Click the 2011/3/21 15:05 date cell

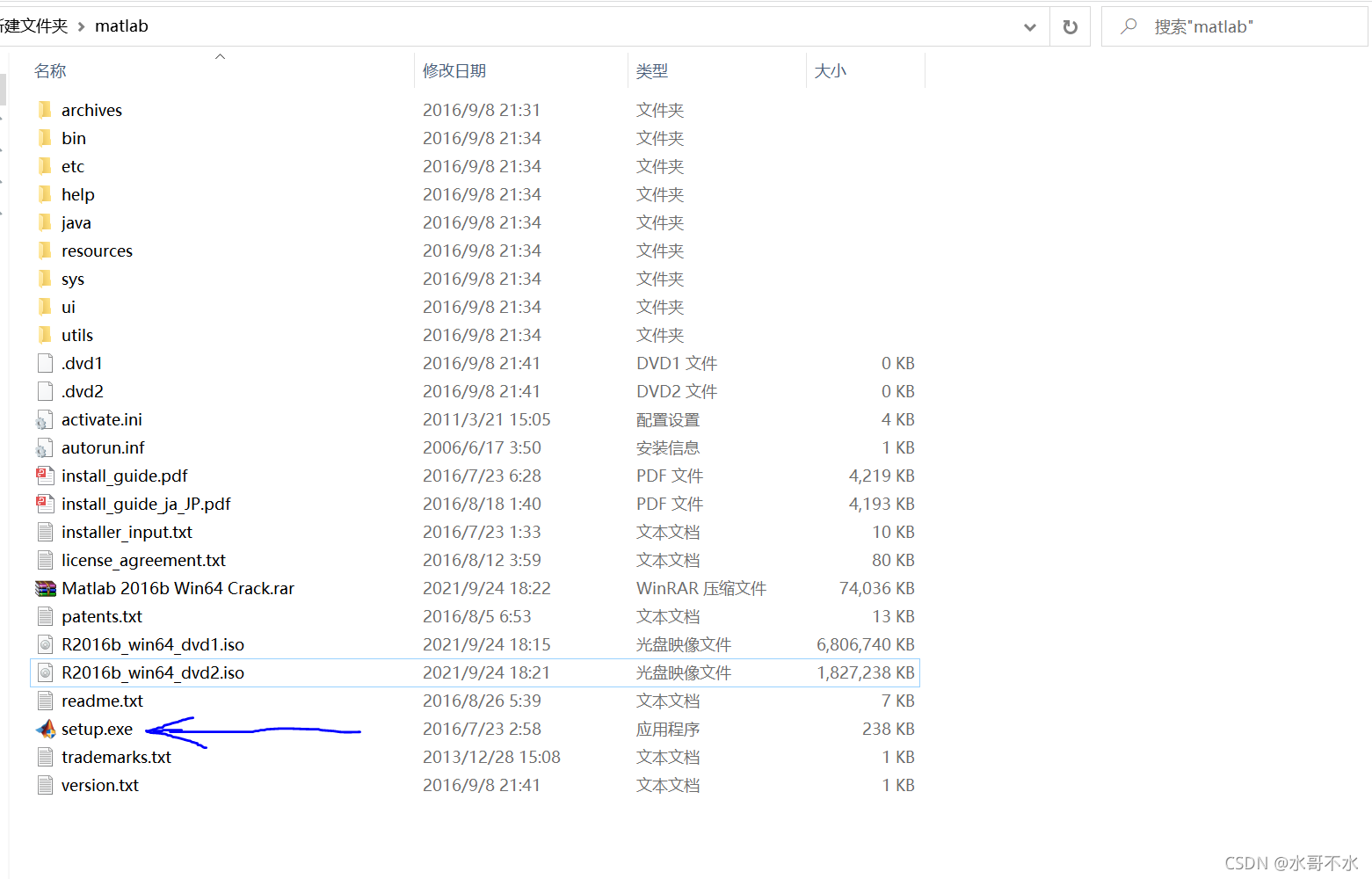tap(487, 419)
